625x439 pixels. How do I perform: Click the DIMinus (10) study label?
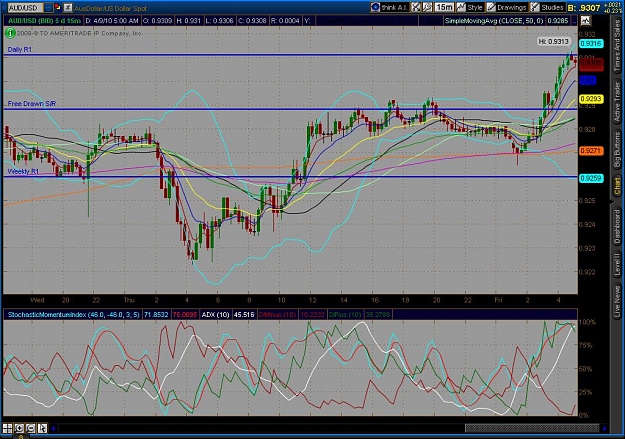click(277, 315)
